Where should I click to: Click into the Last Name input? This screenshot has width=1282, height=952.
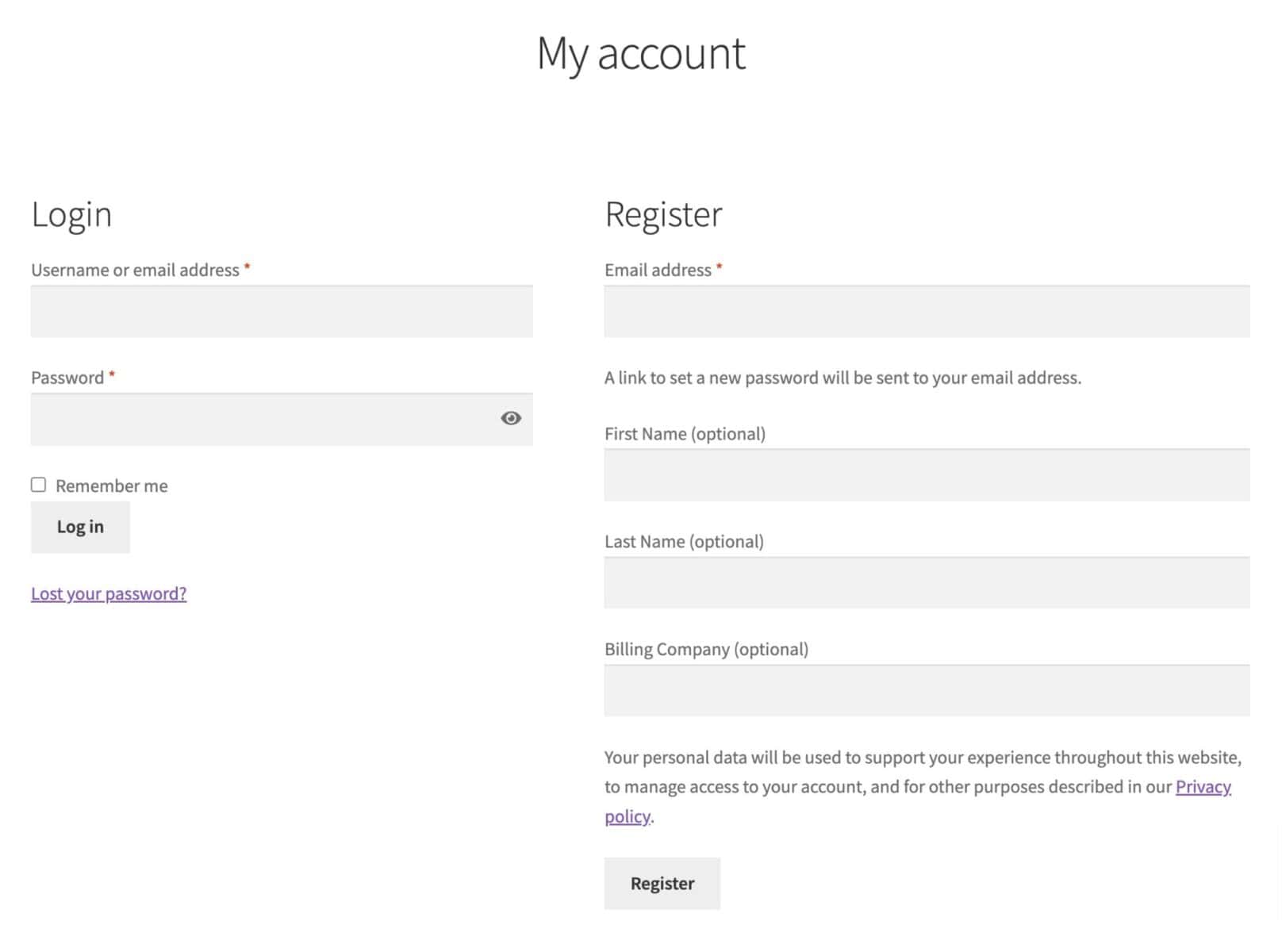(x=927, y=583)
